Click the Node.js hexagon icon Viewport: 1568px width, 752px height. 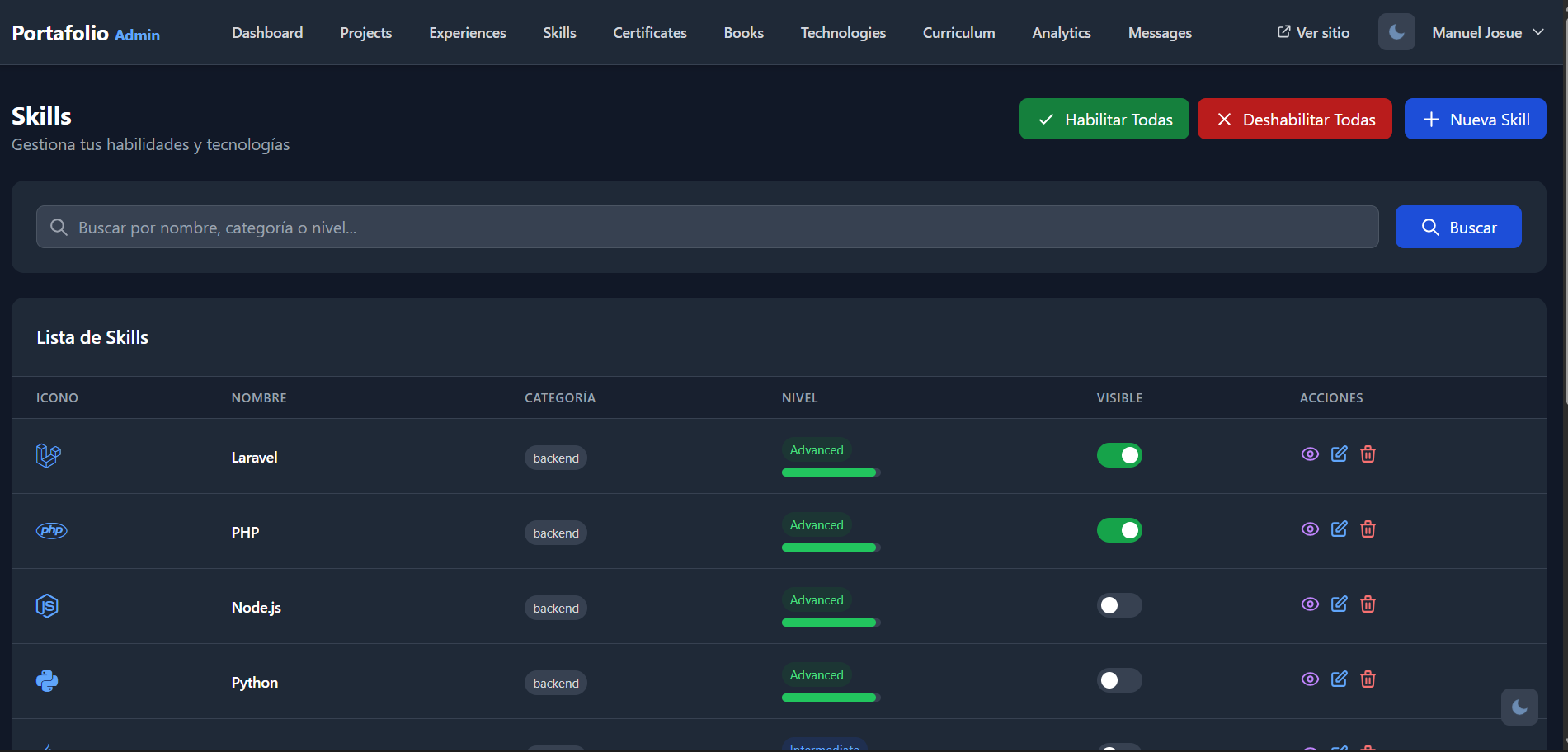click(x=47, y=606)
